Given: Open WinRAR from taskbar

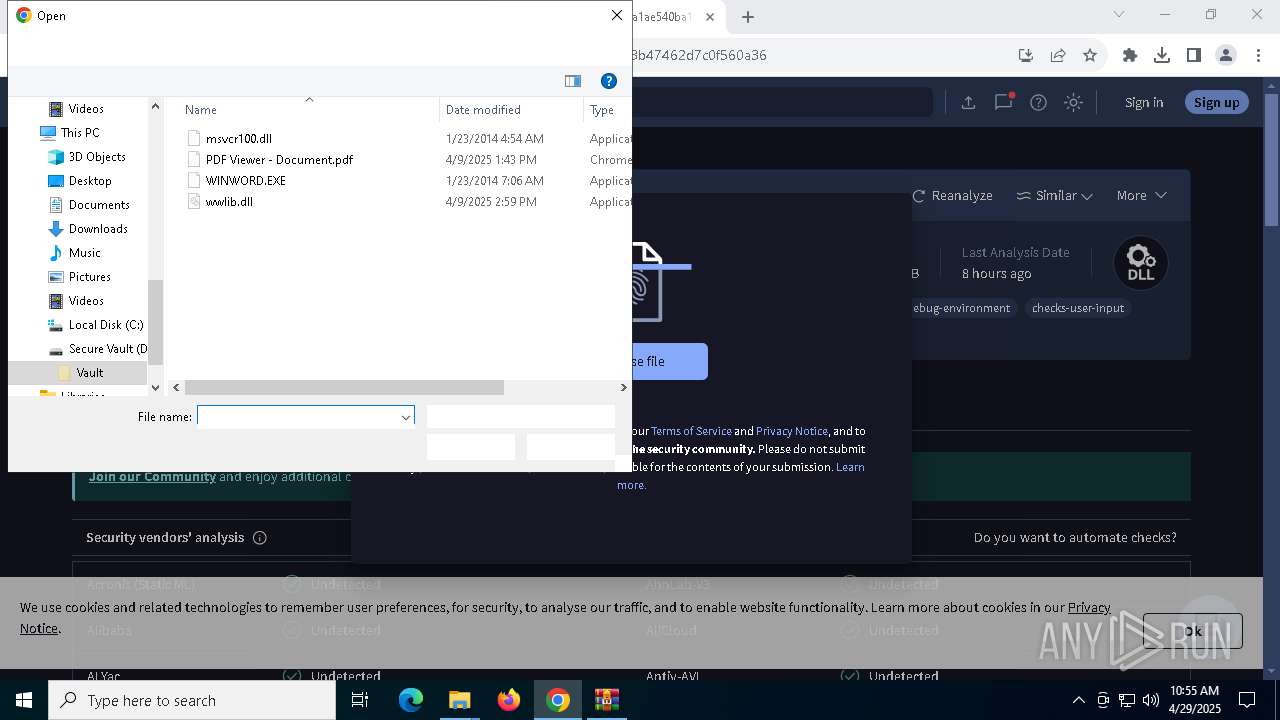Looking at the screenshot, I should [606, 700].
